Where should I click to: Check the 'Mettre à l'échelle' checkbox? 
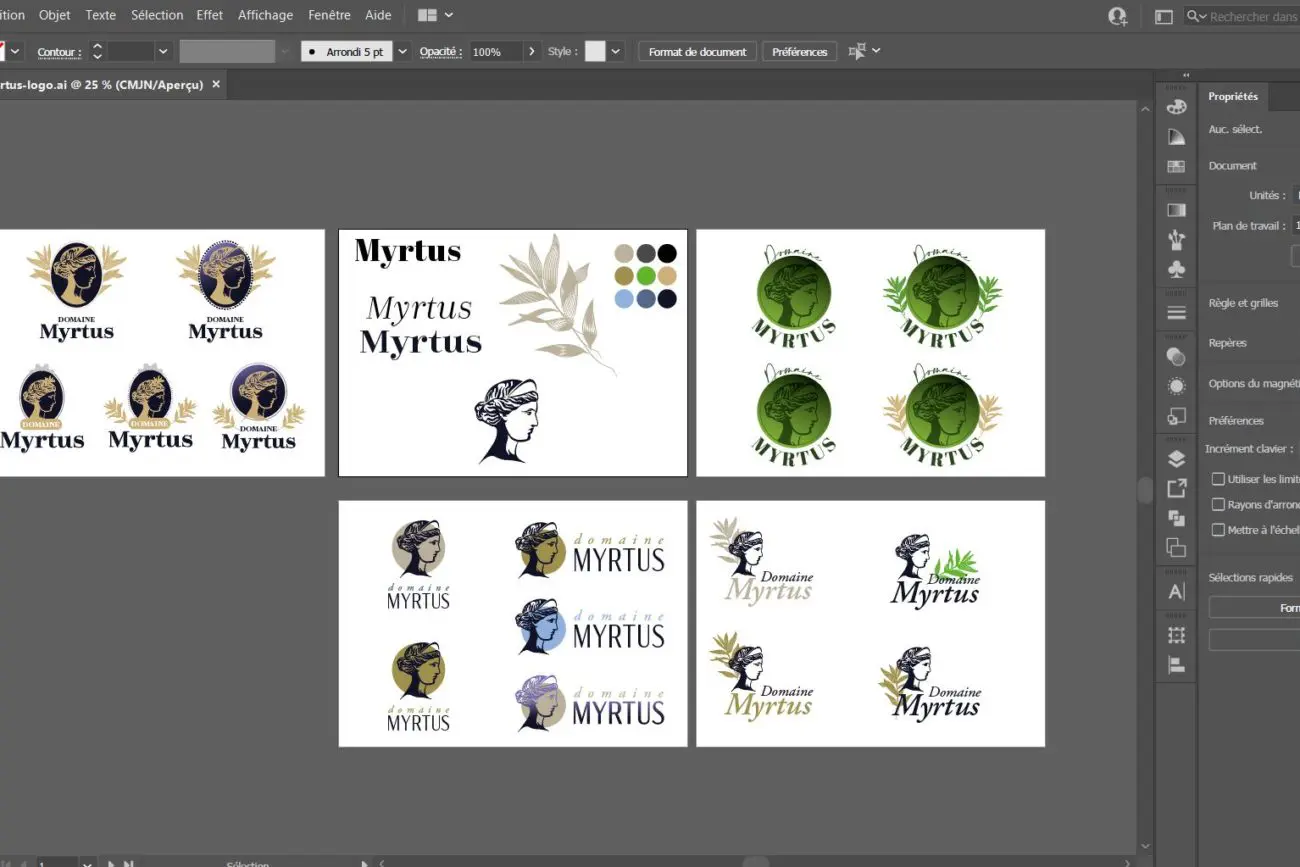(x=1218, y=530)
